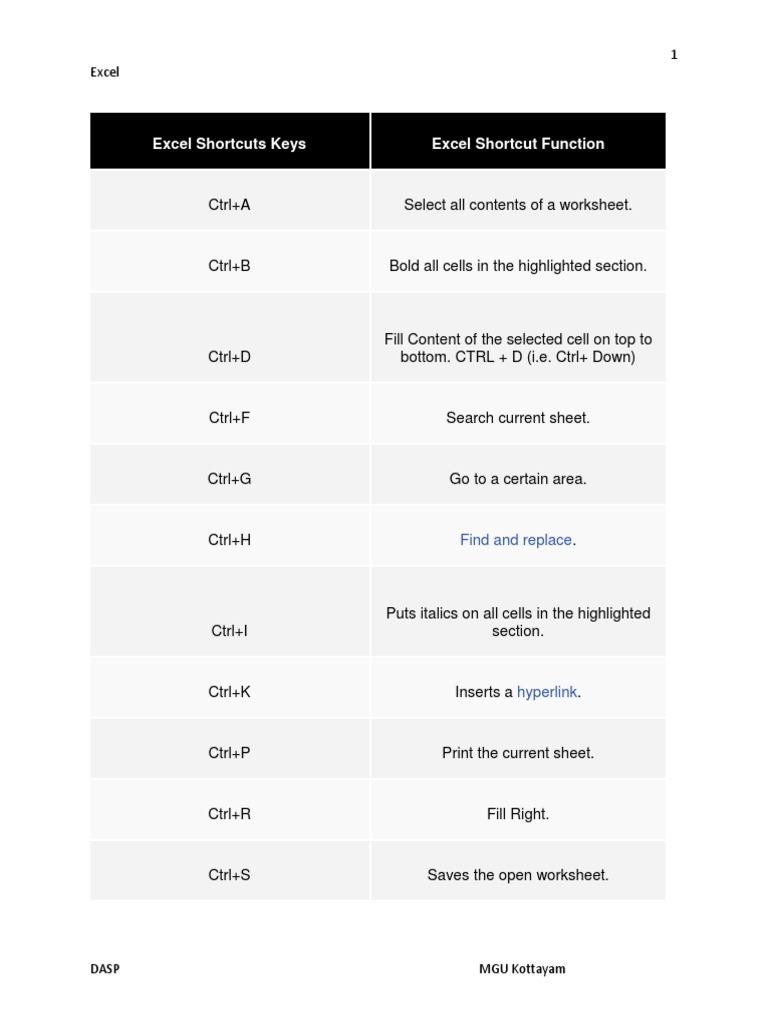
Task: Click the 'Excel Shortcuts Keys' column header
Action: click(x=229, y=144)
